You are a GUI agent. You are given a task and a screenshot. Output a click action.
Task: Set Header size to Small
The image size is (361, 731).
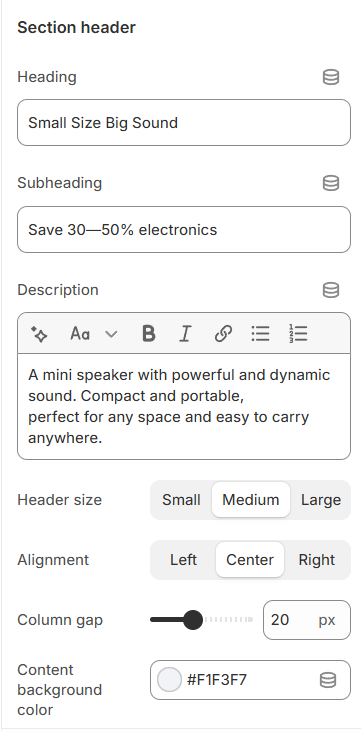click(181, 500)
